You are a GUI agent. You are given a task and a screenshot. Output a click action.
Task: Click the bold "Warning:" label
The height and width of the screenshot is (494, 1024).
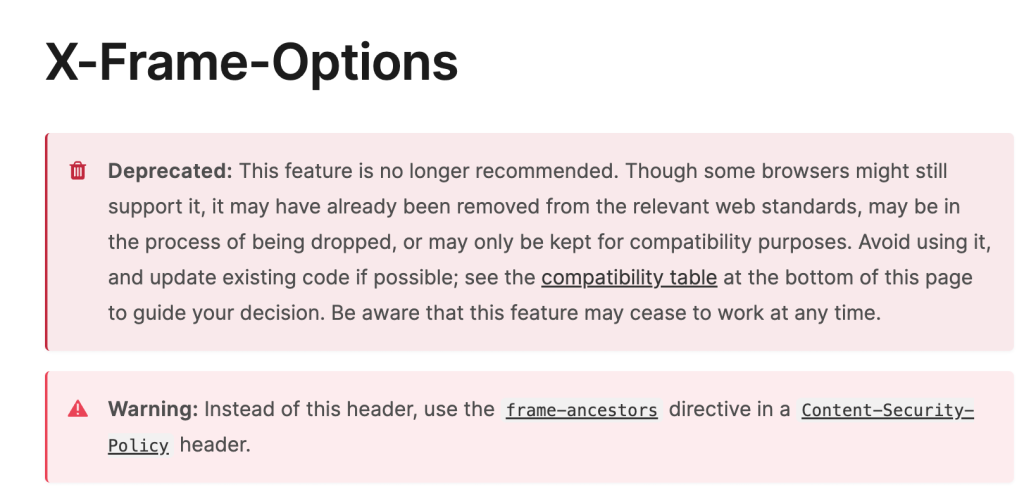pyautogui.click(x=154, y=409)
